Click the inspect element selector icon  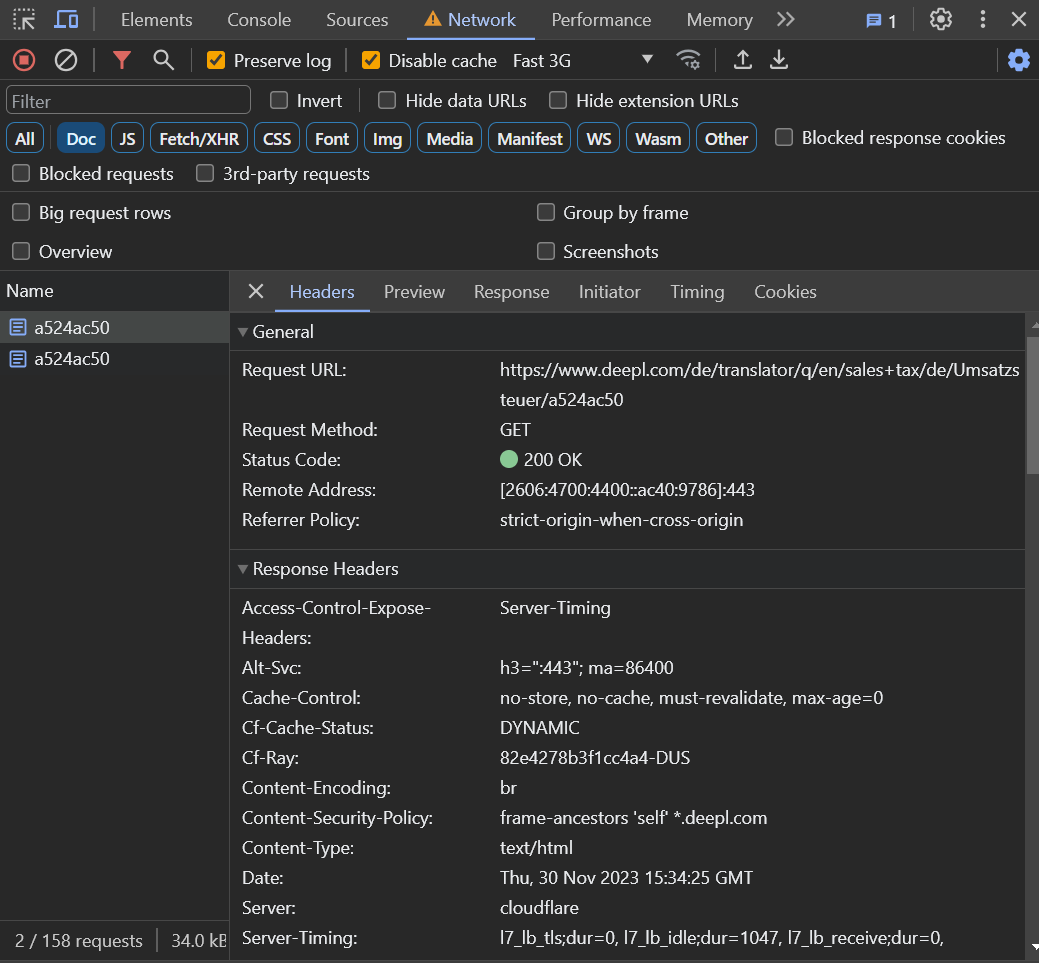(24, 19)
